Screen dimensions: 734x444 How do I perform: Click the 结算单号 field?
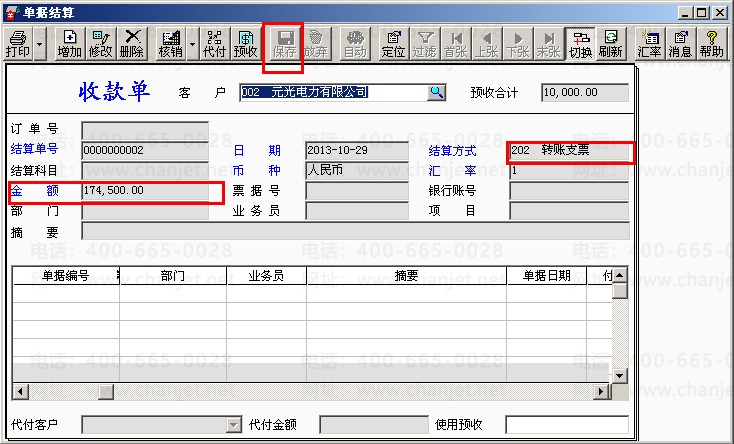point(145,150)
